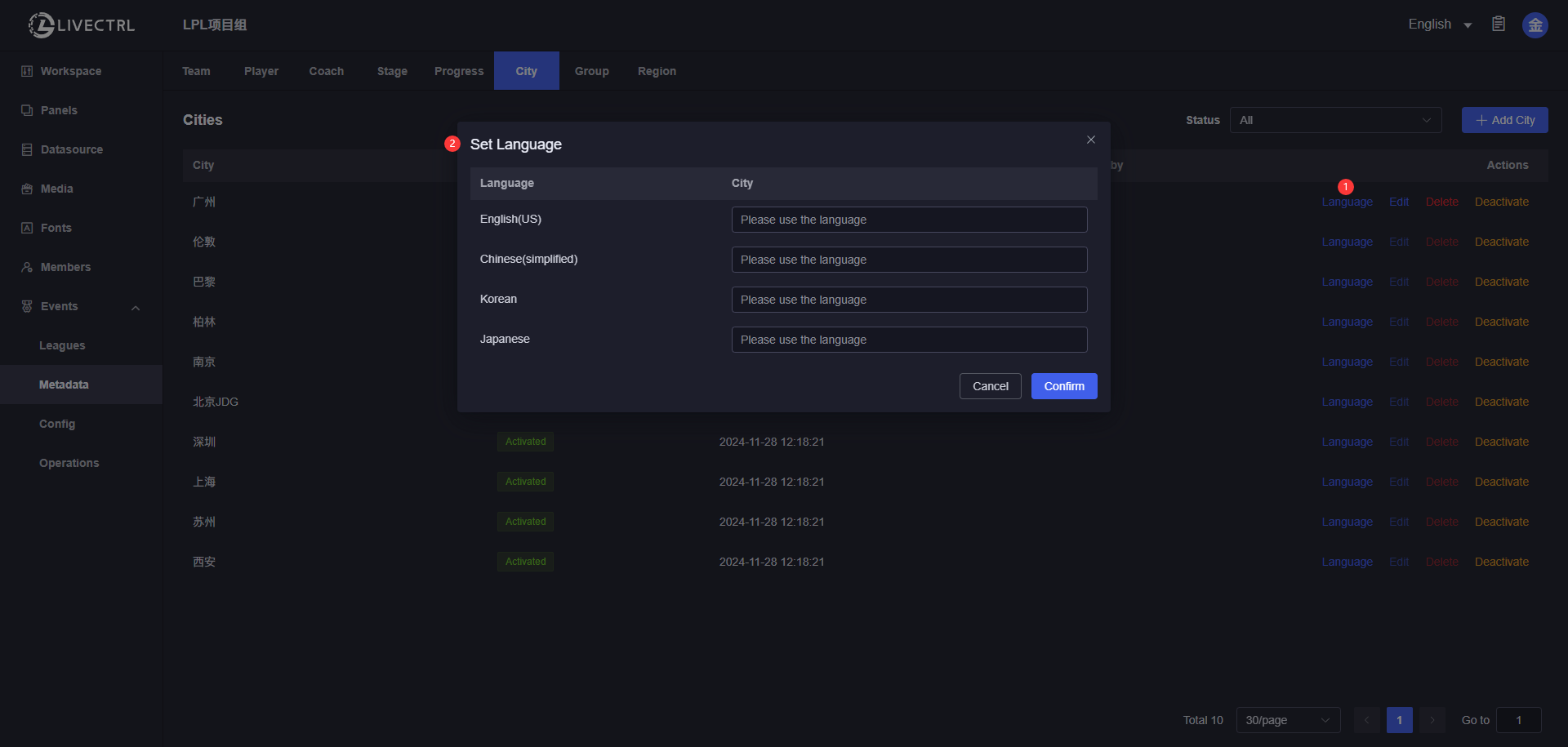Open the clipboard icon in top bar
The height and width of the screenshot is (747, 1568).
pos(1499,24)
